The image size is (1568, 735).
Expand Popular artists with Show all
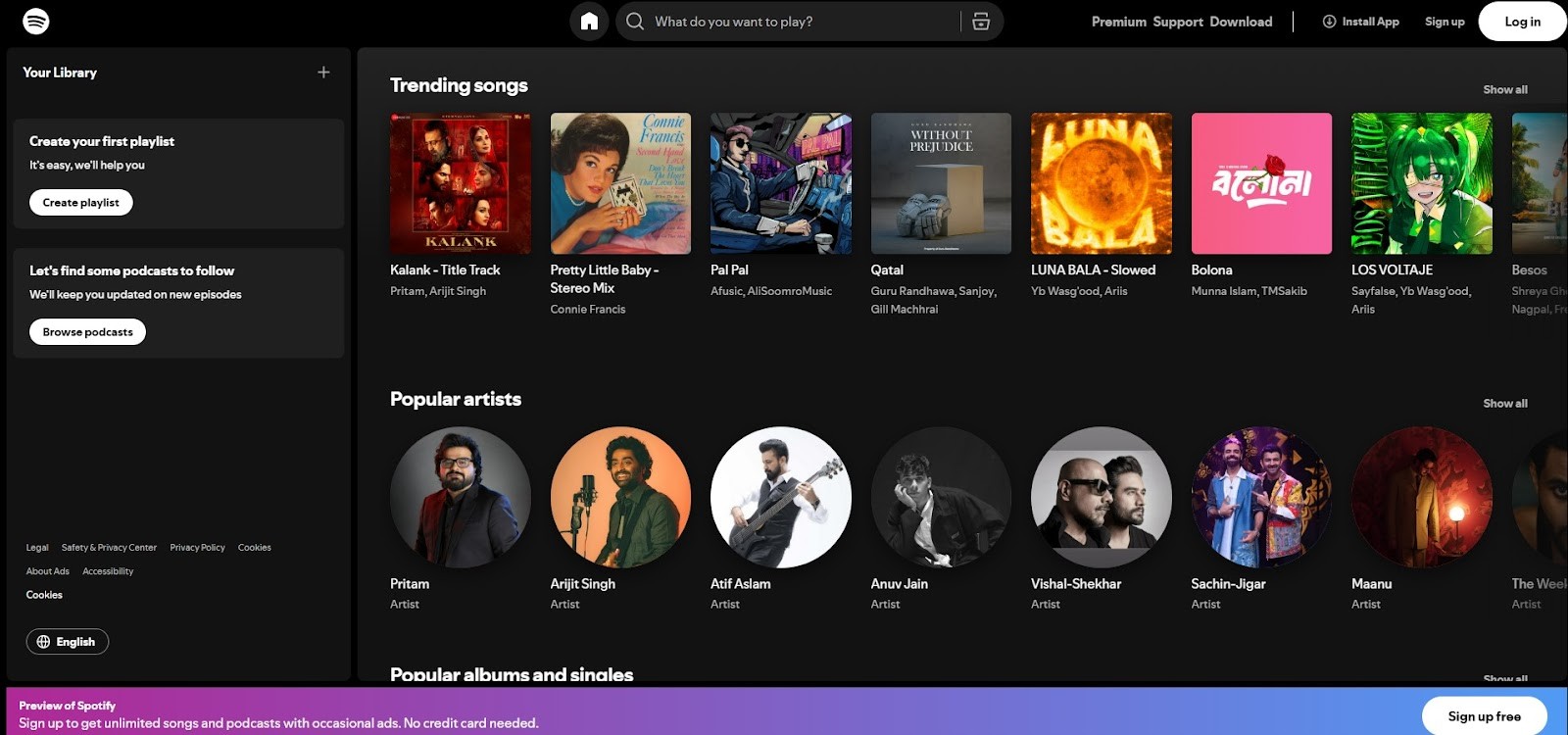(1505, 404)
